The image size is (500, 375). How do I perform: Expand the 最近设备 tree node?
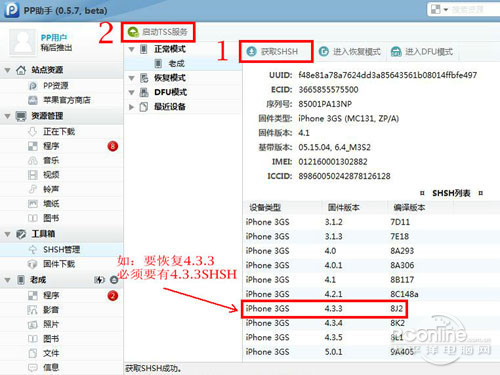(132, 107)
